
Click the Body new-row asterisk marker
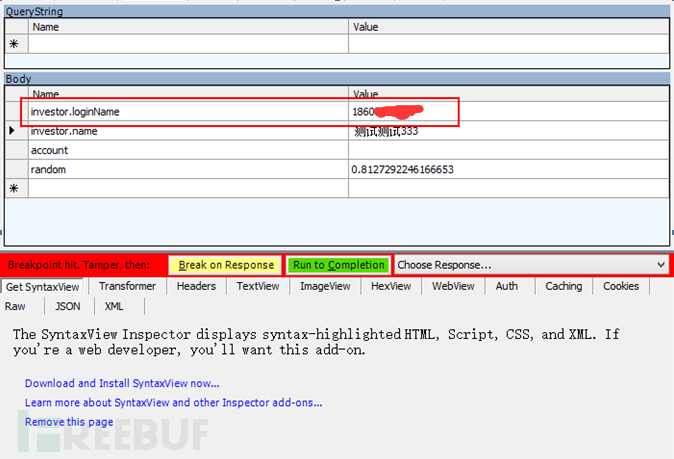(14, 188)
